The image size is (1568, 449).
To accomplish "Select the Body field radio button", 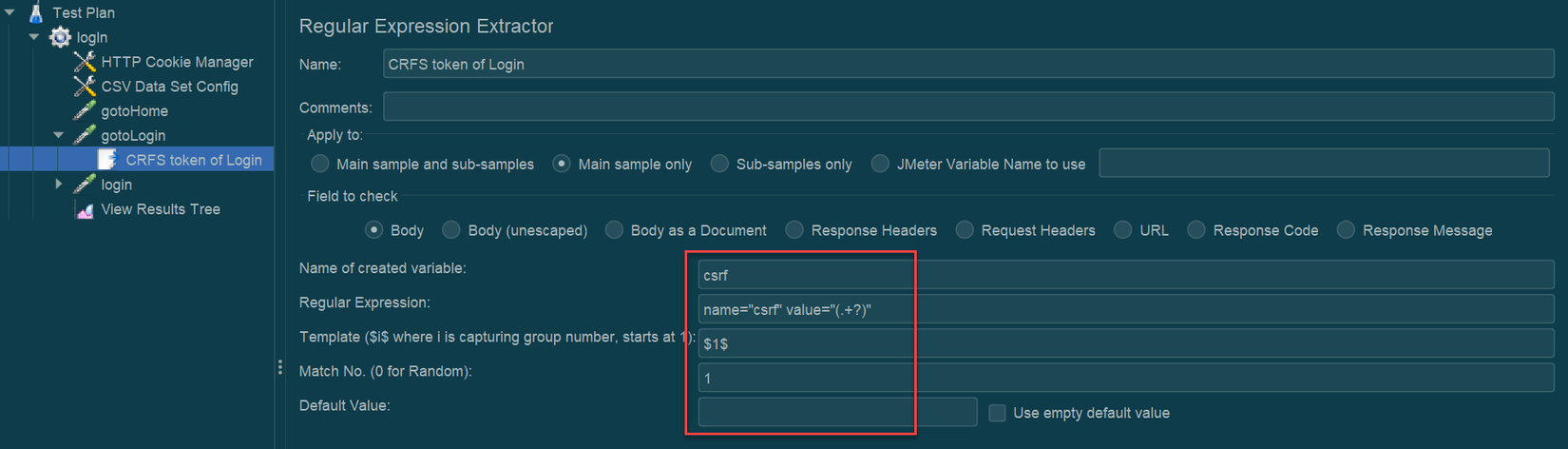I will 373,230.
